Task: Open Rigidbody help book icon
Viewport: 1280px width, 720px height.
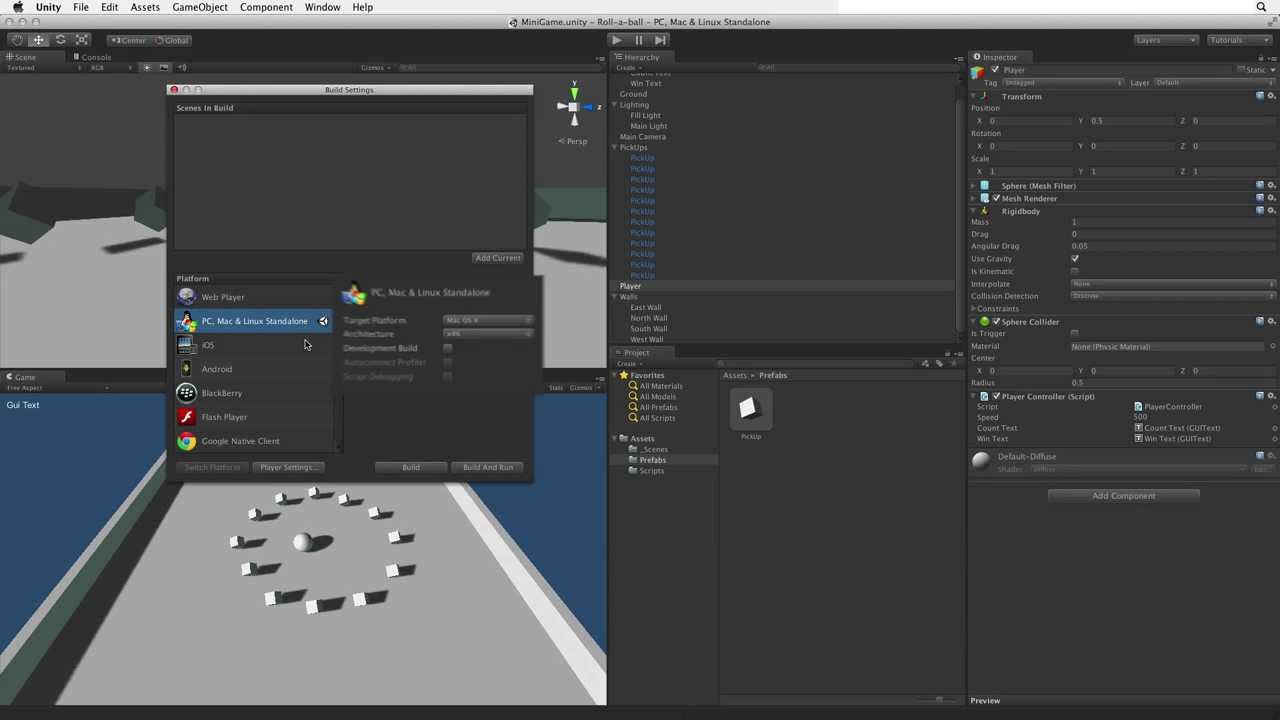Action: tap(1260, 211)
